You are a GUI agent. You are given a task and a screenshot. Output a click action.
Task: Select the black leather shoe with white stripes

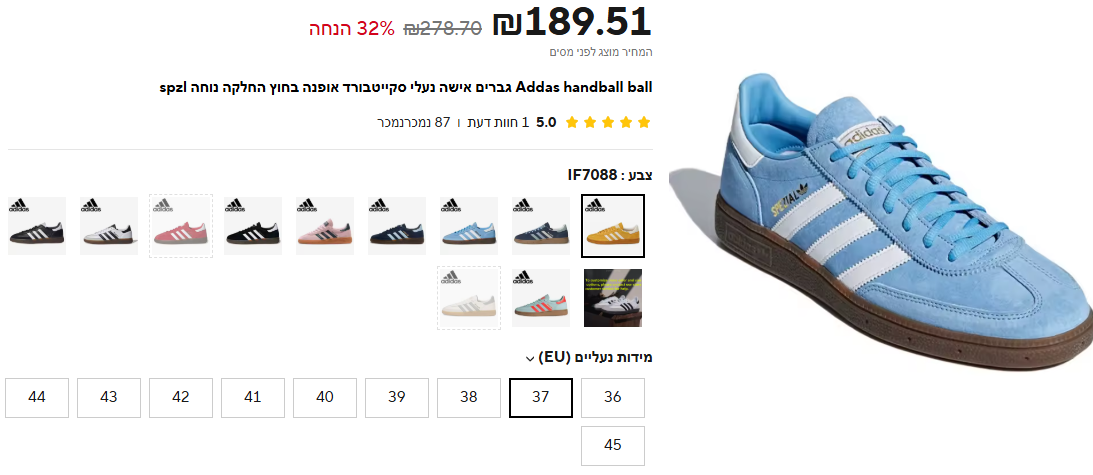[37, 226]
